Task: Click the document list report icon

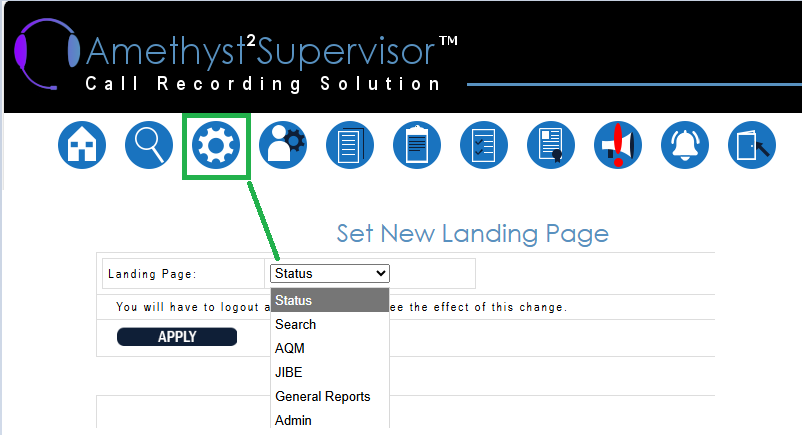Action: click(x=350, y=146)
